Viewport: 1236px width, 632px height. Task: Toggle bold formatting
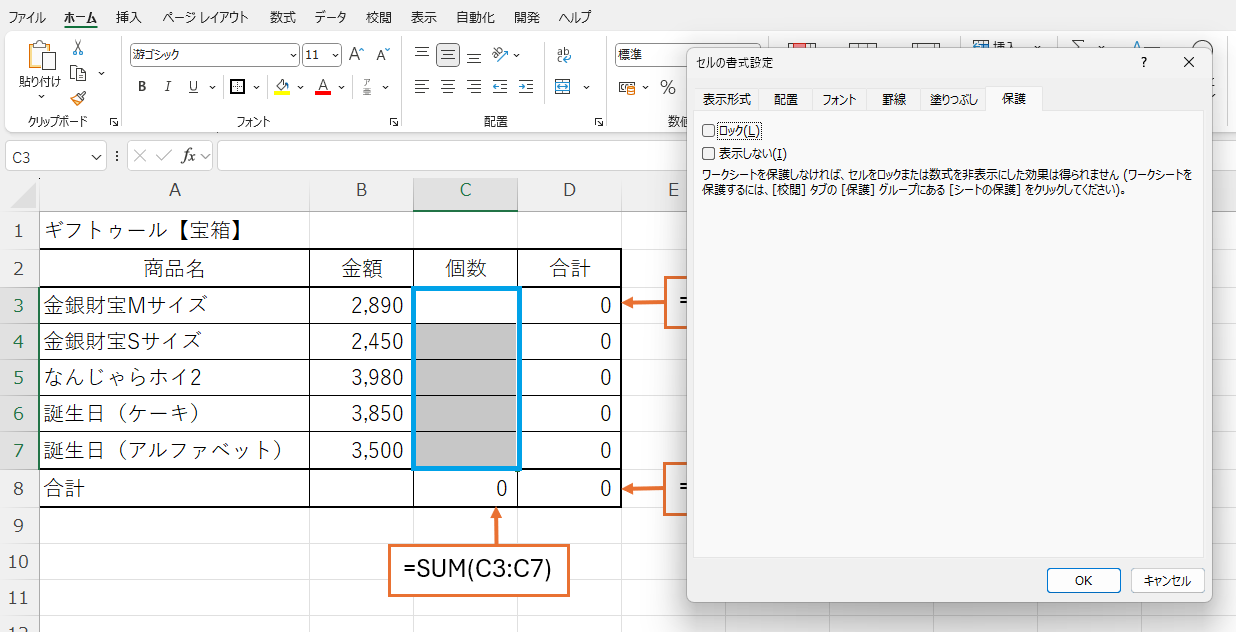(x=141, y=87)
